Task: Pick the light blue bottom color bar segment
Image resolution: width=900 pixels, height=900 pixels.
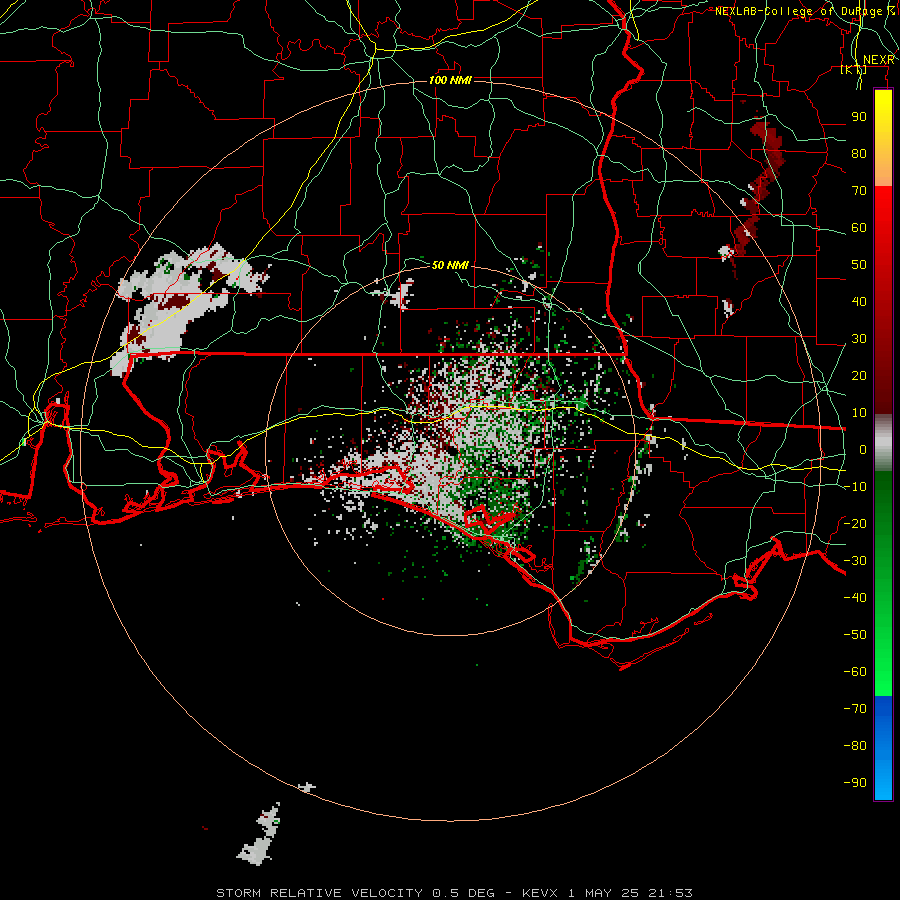Action: click(x=883, y=781)
